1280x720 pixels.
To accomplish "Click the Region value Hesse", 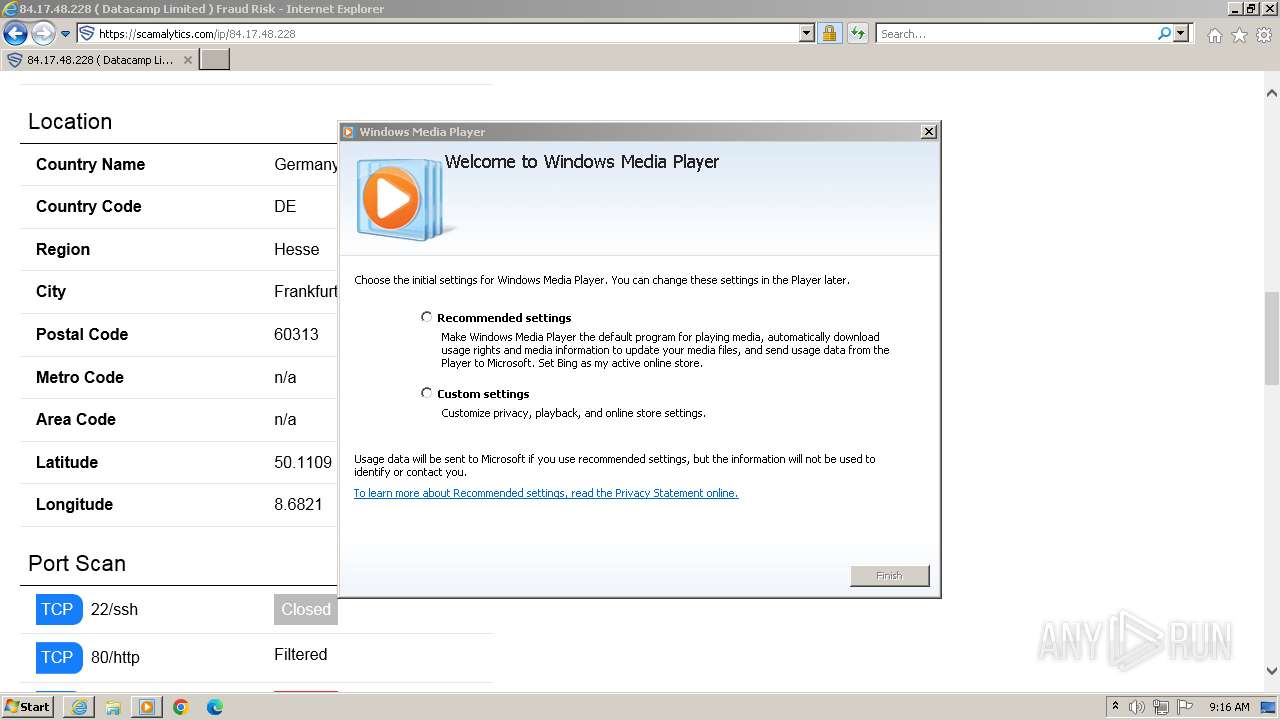I will coord(297,249).
